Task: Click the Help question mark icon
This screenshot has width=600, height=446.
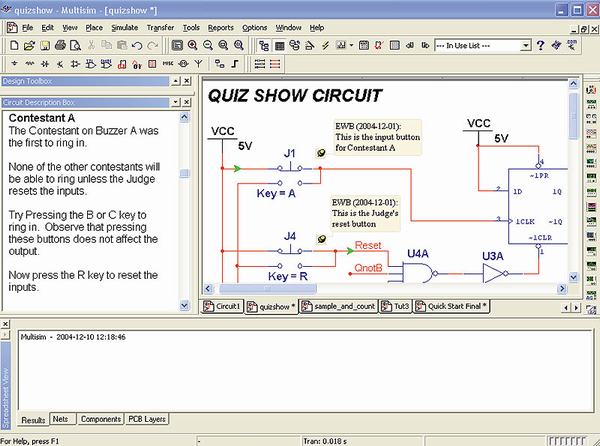Action: (x=541, y=45)
